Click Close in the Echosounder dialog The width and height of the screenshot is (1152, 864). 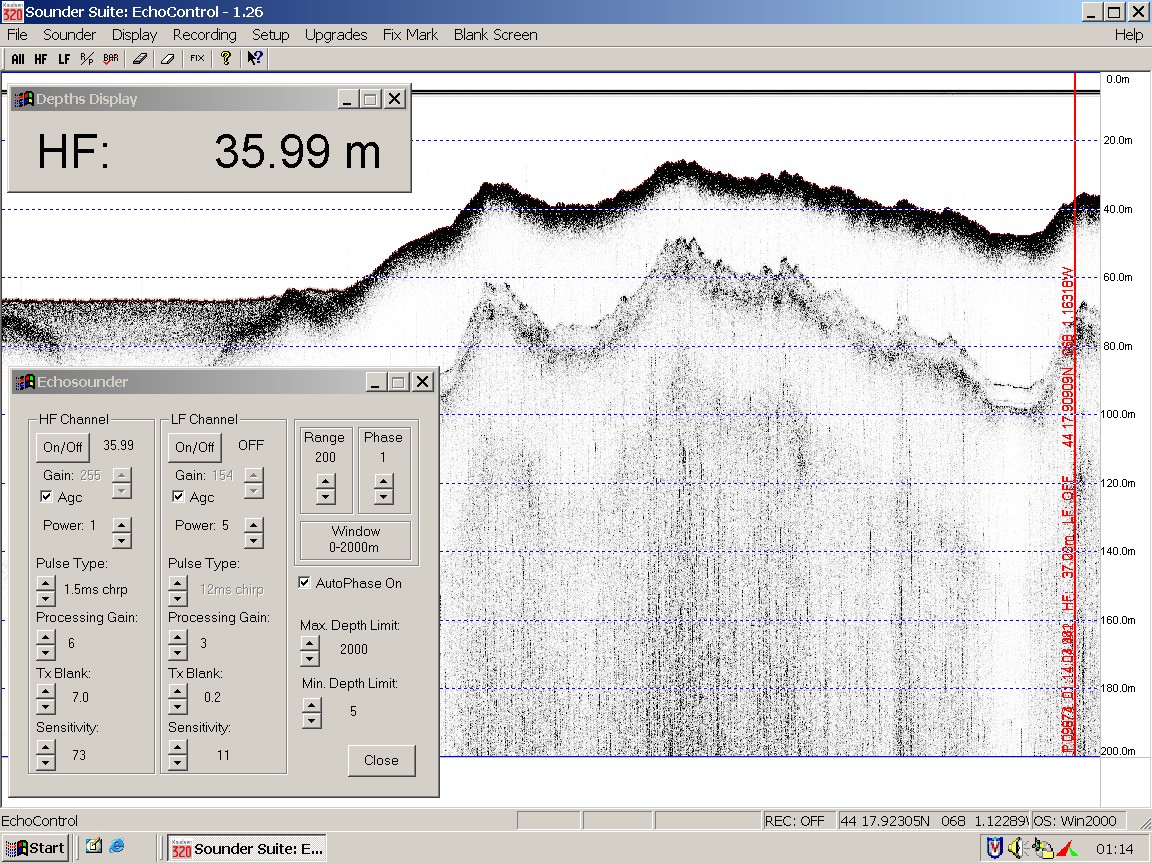pyautogui.click(x=381, y=760)
